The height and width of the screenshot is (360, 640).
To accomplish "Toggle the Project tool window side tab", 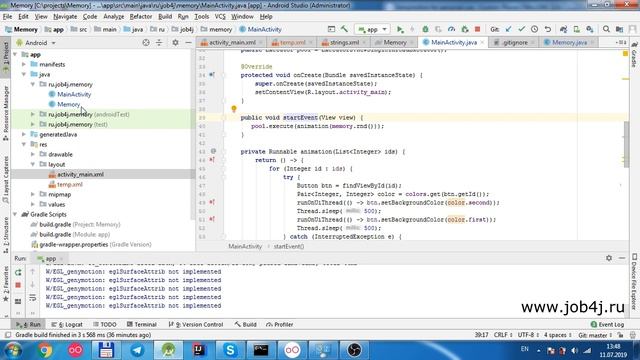I will click(x=5, y=57).
